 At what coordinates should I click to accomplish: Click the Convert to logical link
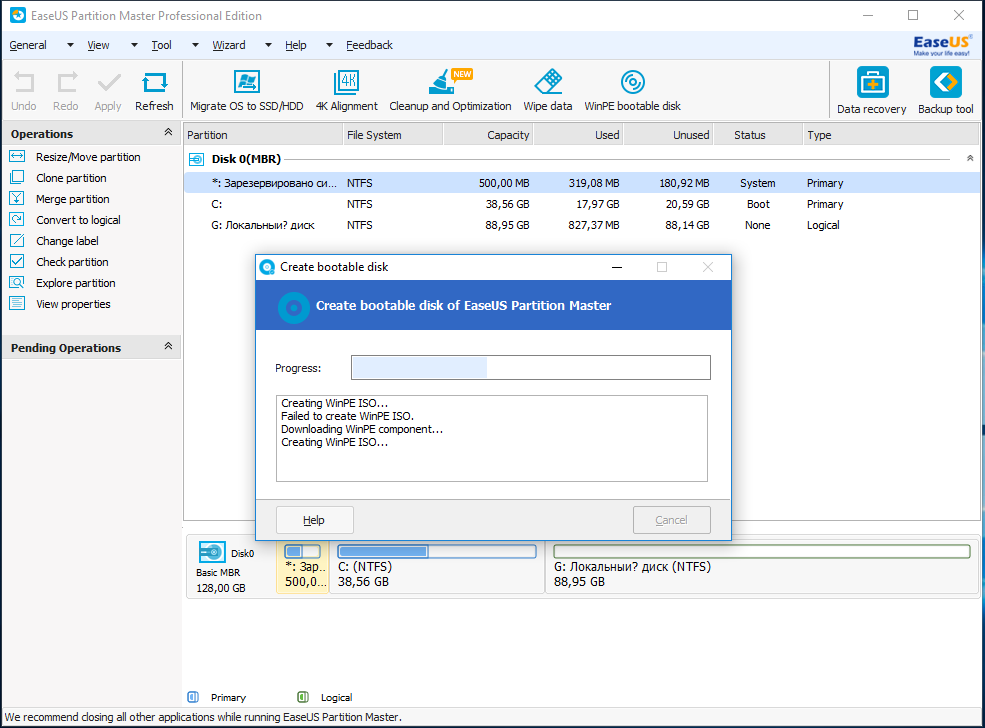(79, 220)
